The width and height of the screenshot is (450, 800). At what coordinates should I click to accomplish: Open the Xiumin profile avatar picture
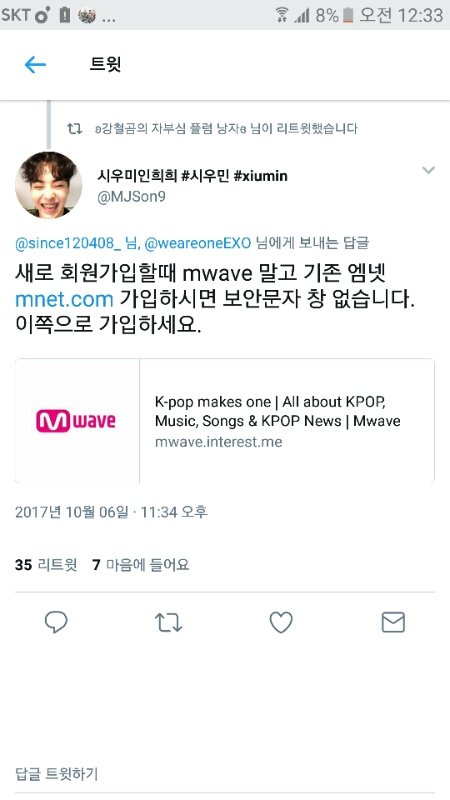click(x=48, y=184)
